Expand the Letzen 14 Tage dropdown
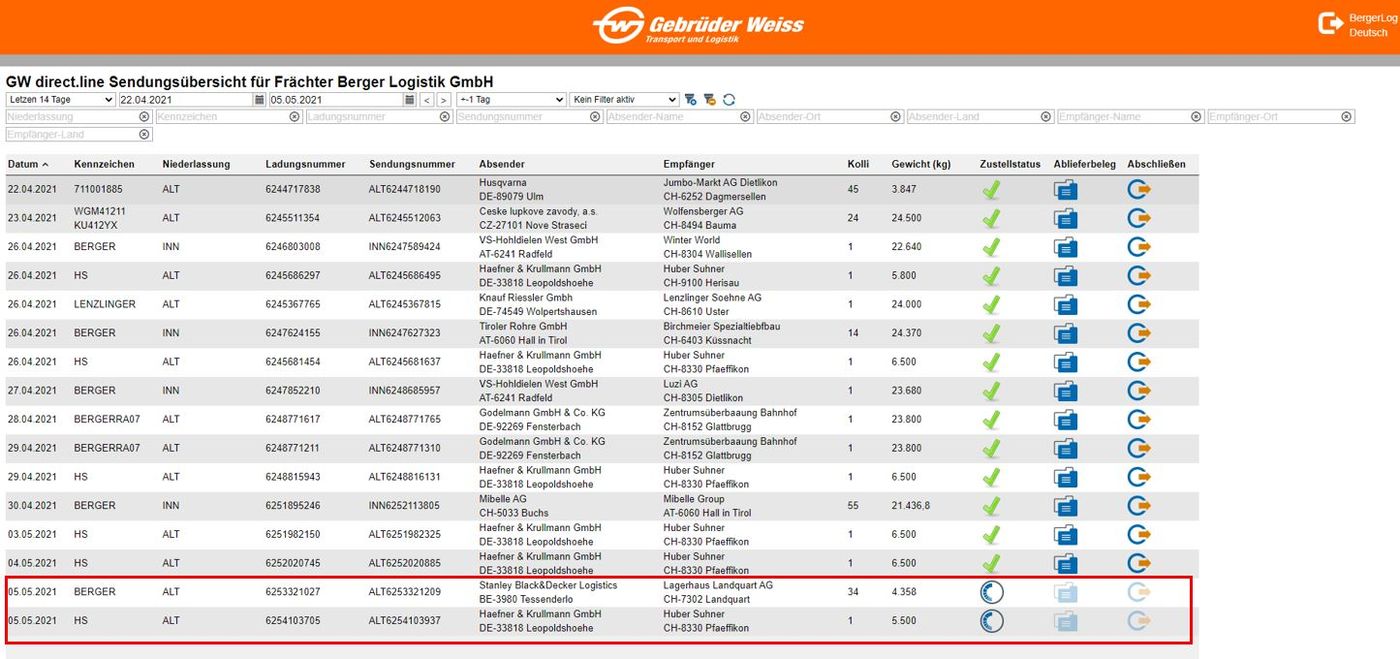Screen dimensions: 1400x659 (x=61, y=100)
